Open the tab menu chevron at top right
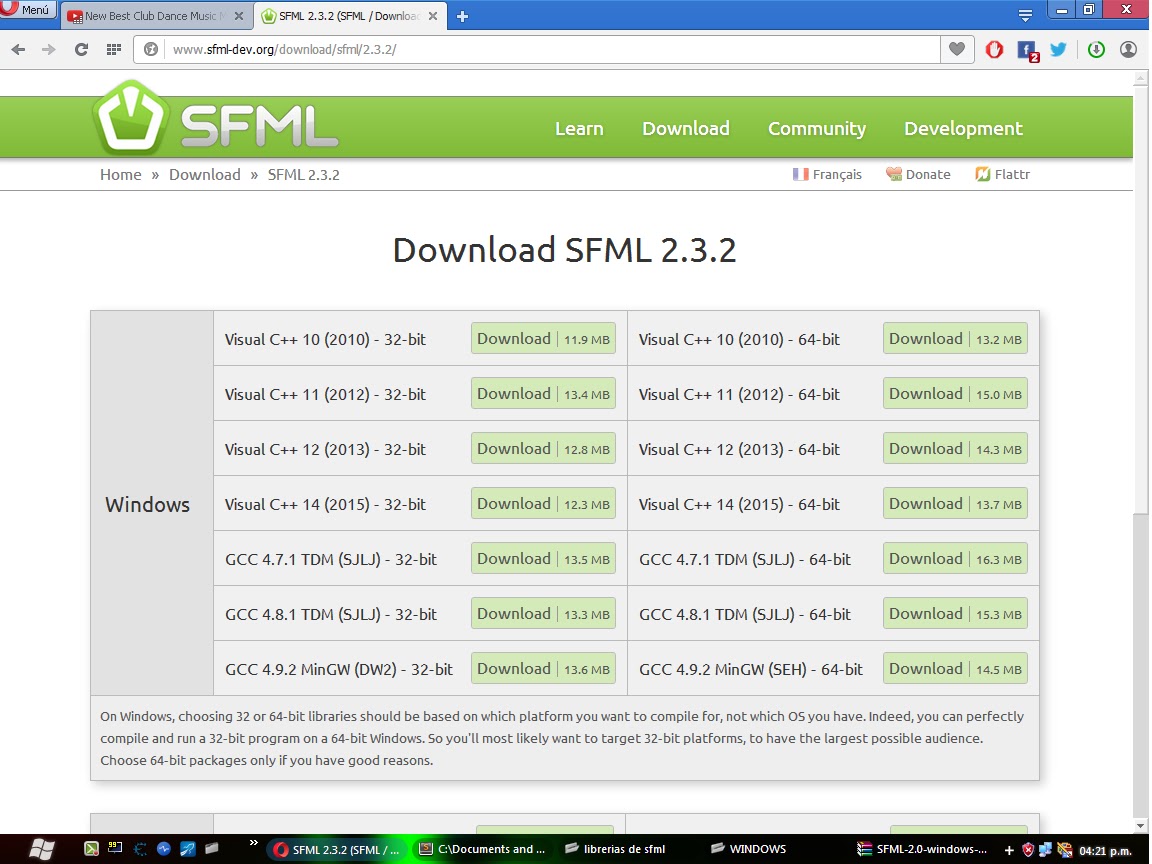 tap(1027, 16)
